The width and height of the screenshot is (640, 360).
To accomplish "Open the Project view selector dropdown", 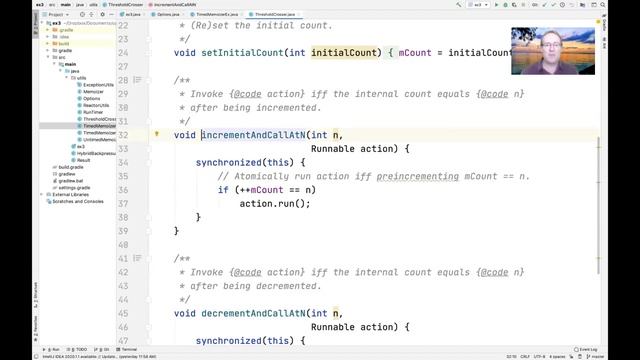I will (x=56, y=14).
